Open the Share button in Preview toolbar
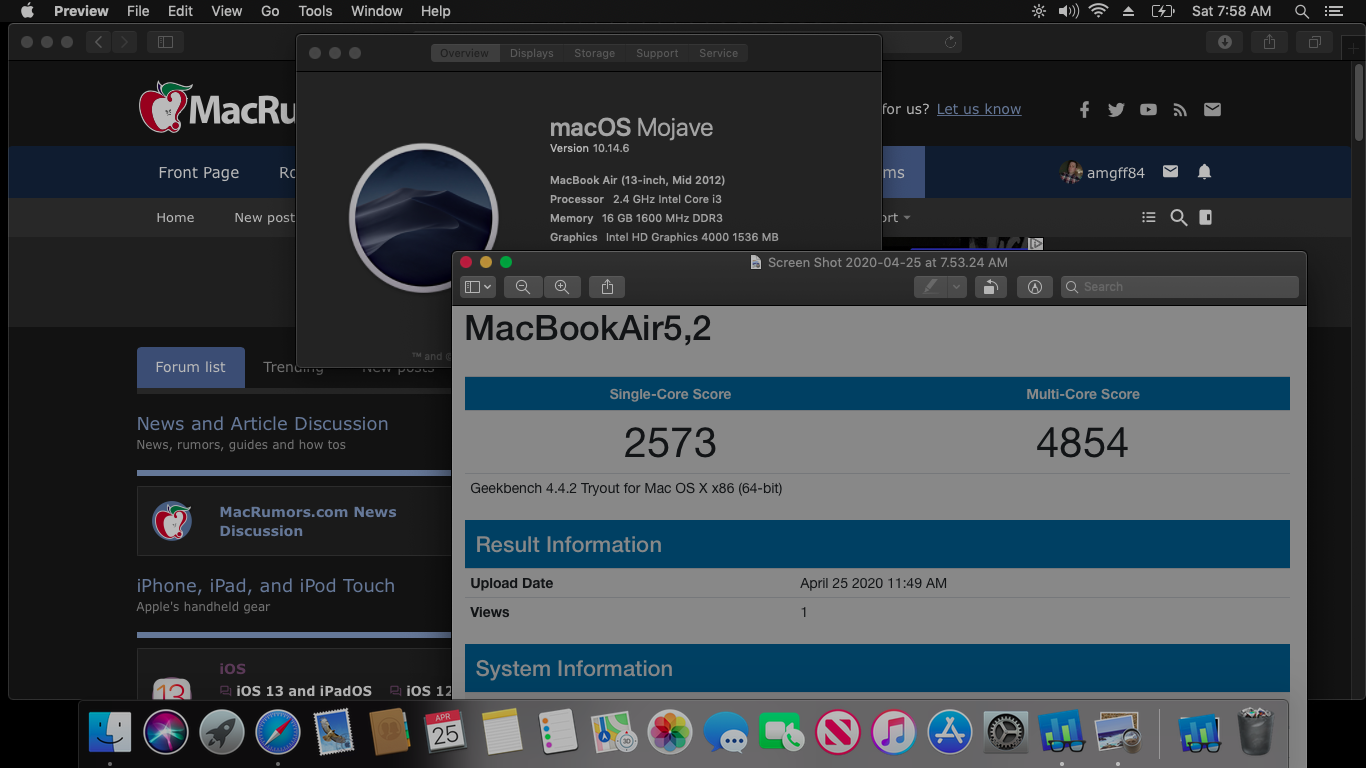 pyautogui.click(x=607, y=287)
